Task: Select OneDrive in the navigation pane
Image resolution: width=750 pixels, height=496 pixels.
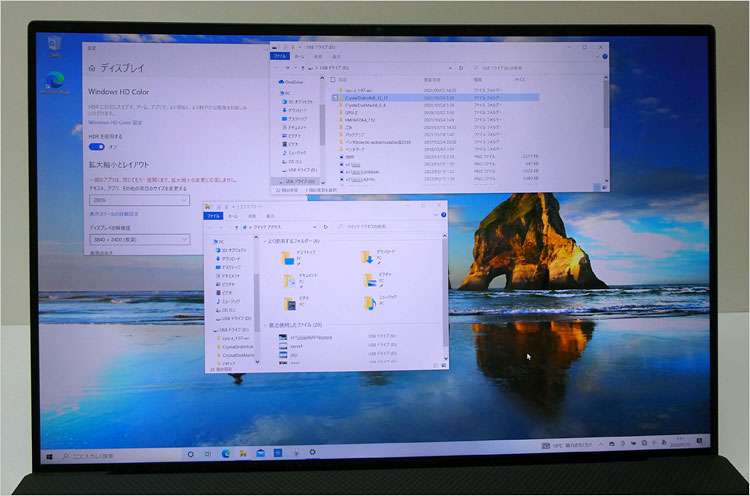Action: tap(293, 82)
